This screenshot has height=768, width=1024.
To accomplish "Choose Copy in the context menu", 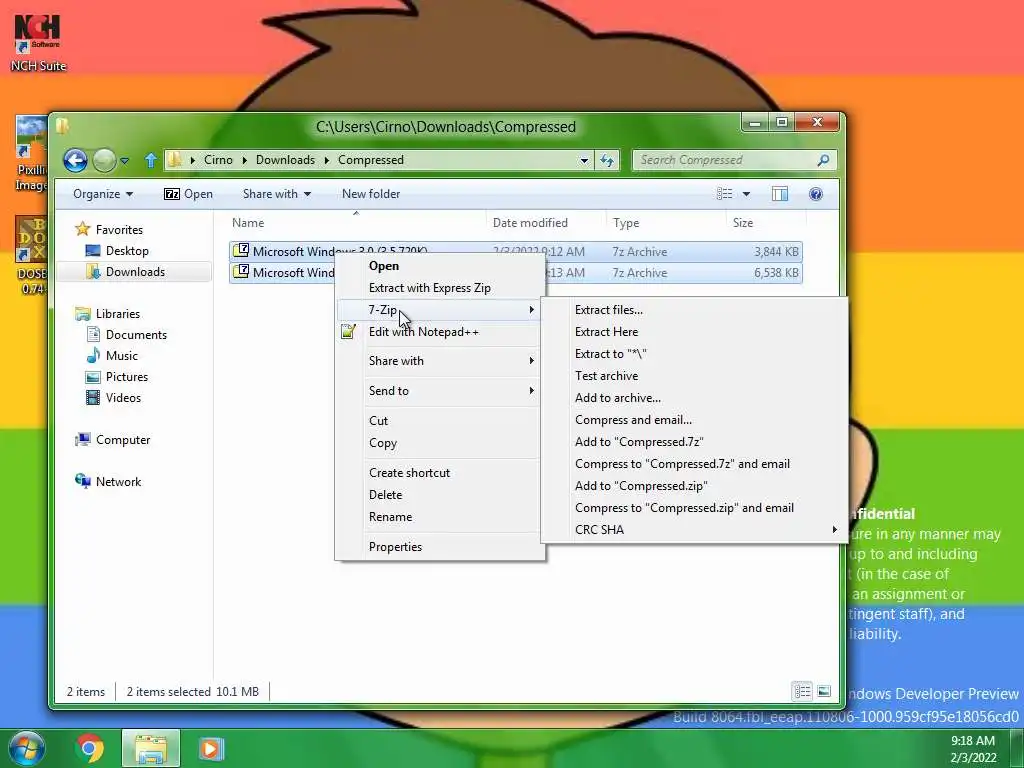I will click(x=440, y=443).
